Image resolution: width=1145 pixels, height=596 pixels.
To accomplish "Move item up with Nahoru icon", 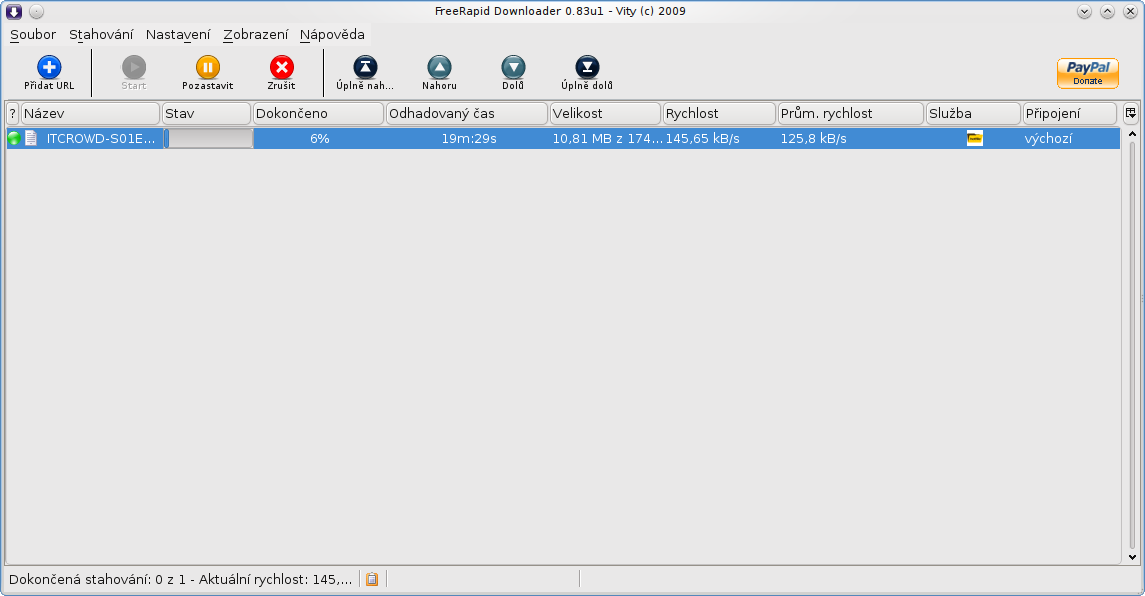I will [x=440, y=67].
